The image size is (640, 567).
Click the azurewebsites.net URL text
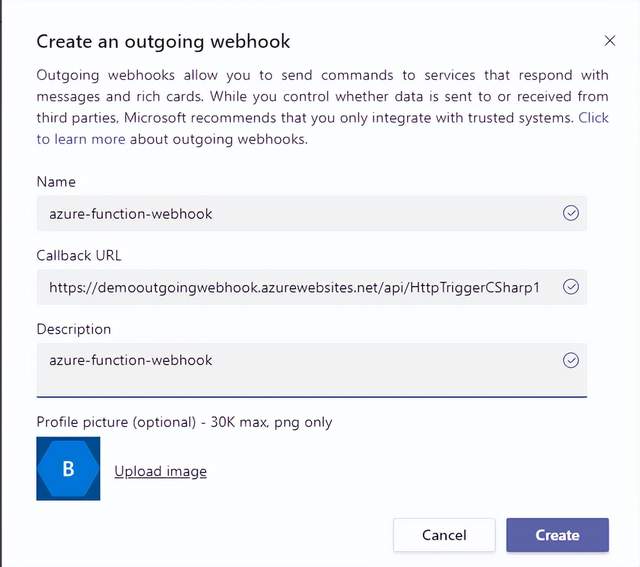click(x=294, y=287)
